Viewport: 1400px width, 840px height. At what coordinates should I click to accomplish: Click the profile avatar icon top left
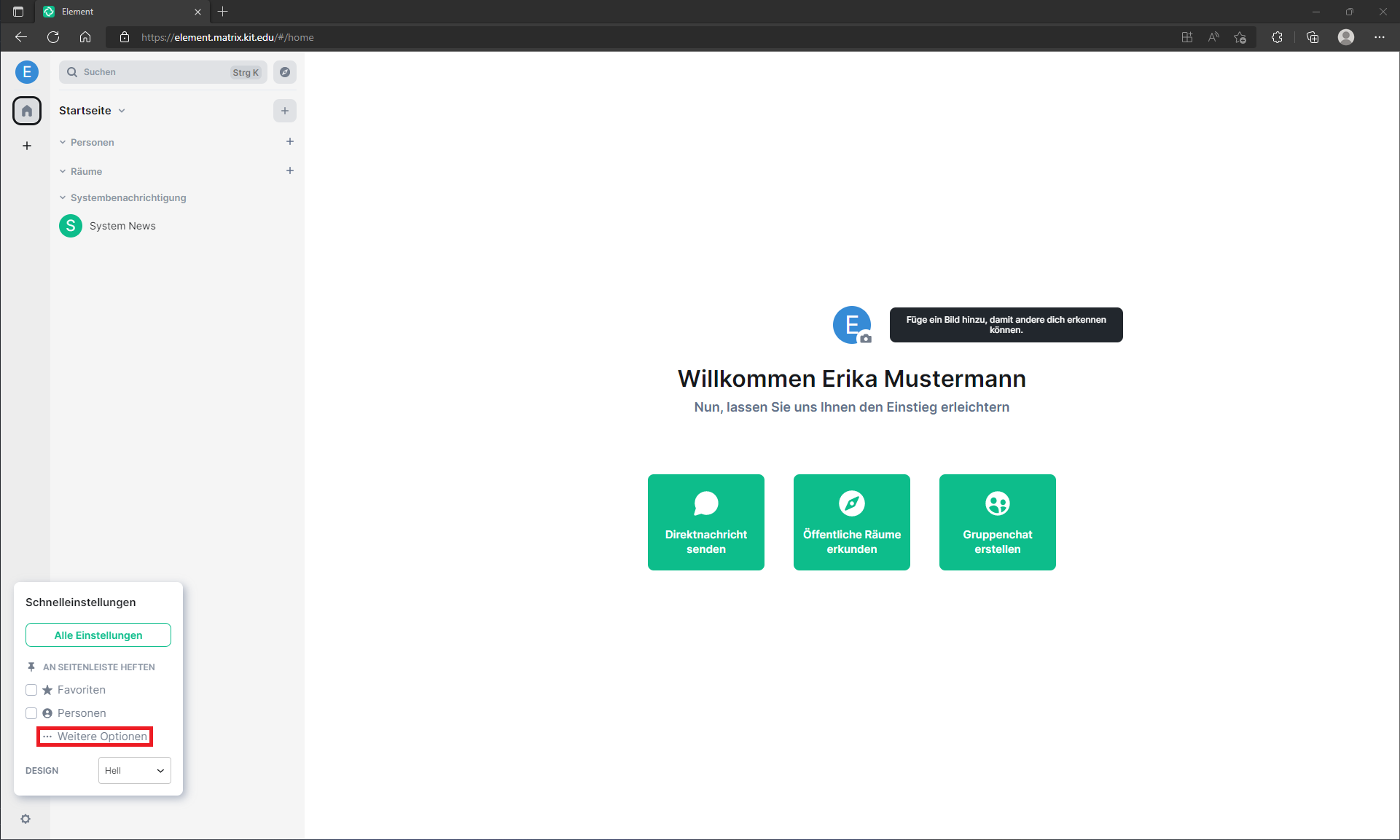click(x=27, y=72)
